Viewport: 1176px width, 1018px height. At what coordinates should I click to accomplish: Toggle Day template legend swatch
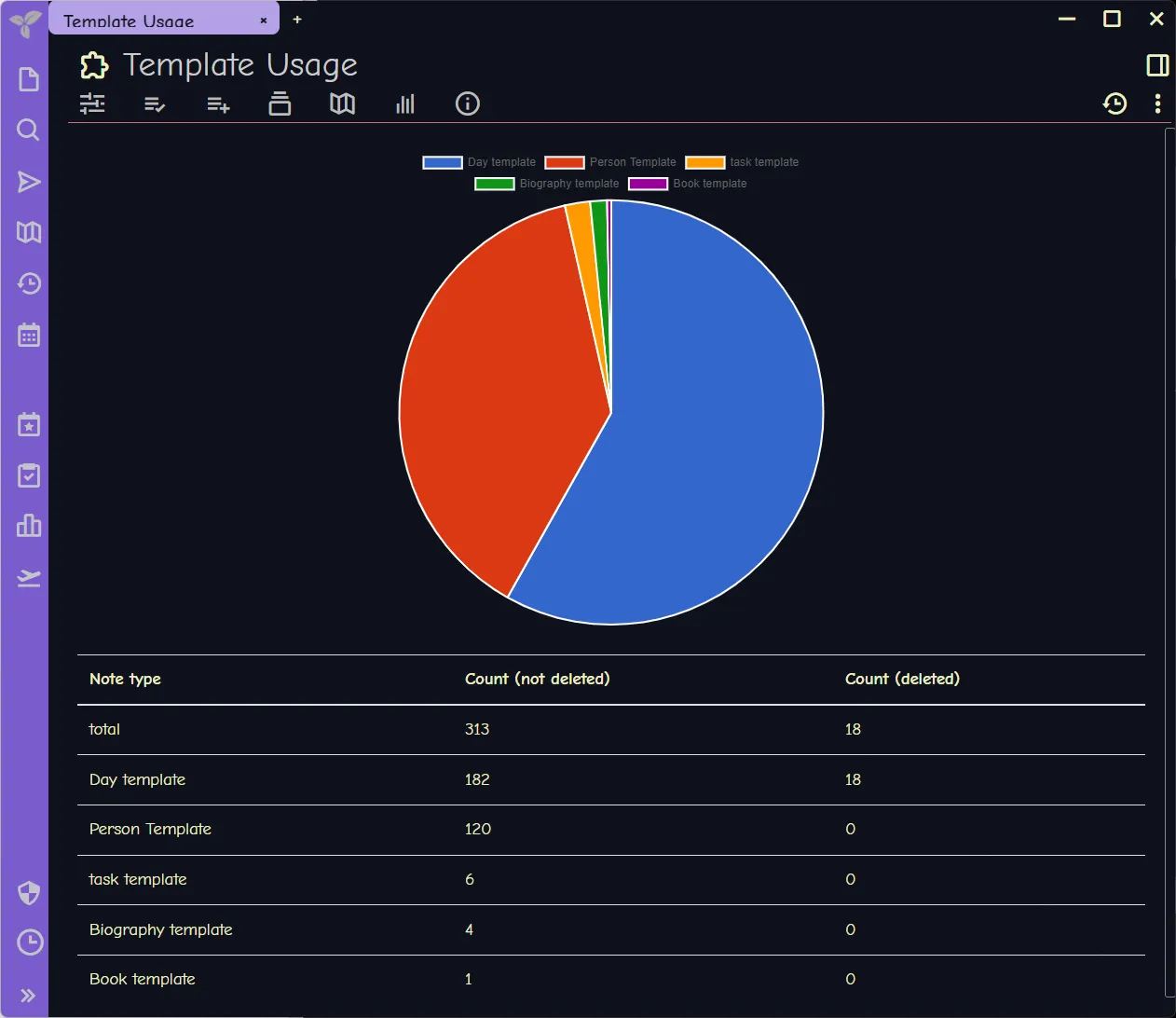[x=443, y=162]
